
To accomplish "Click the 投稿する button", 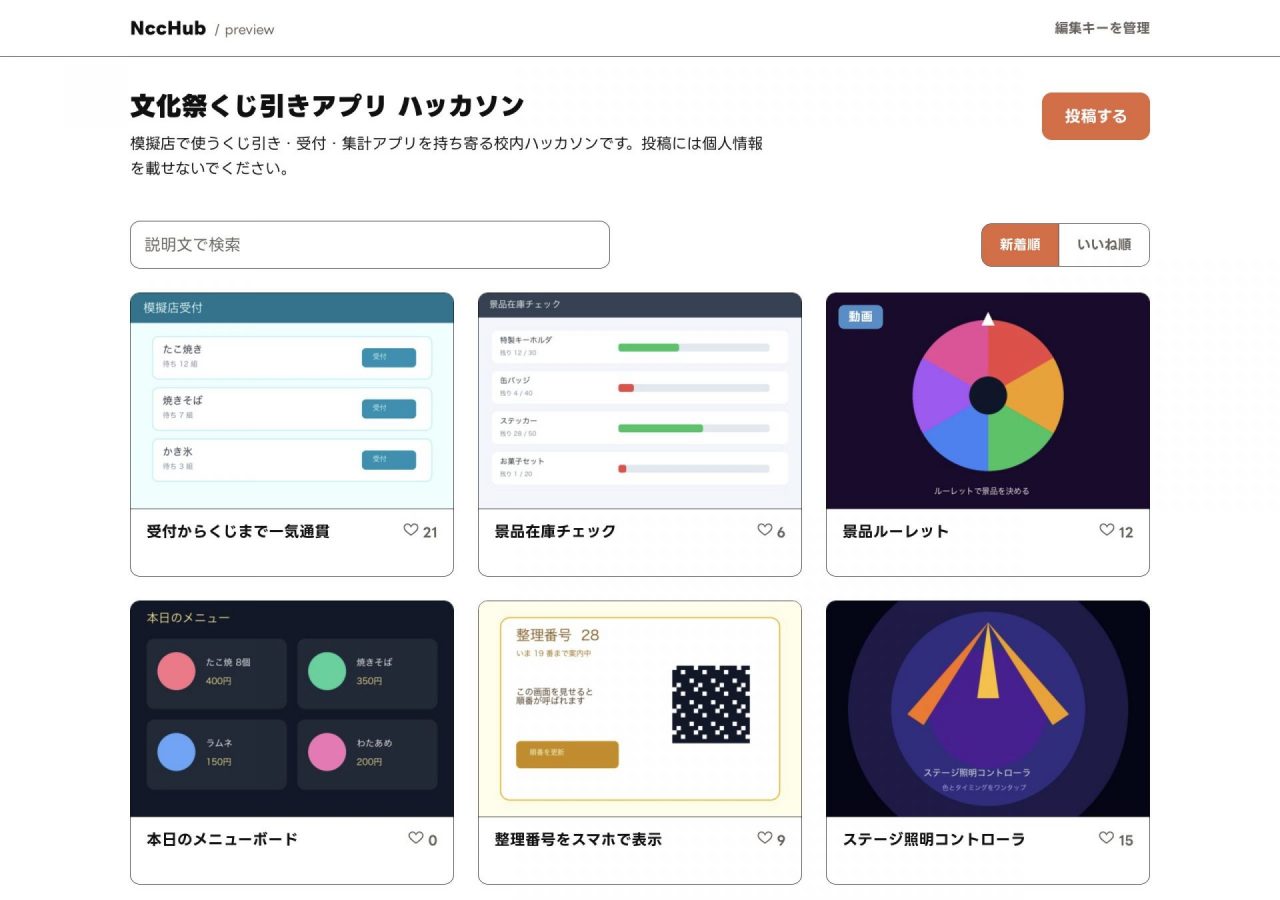I will tap(1096, 116).
